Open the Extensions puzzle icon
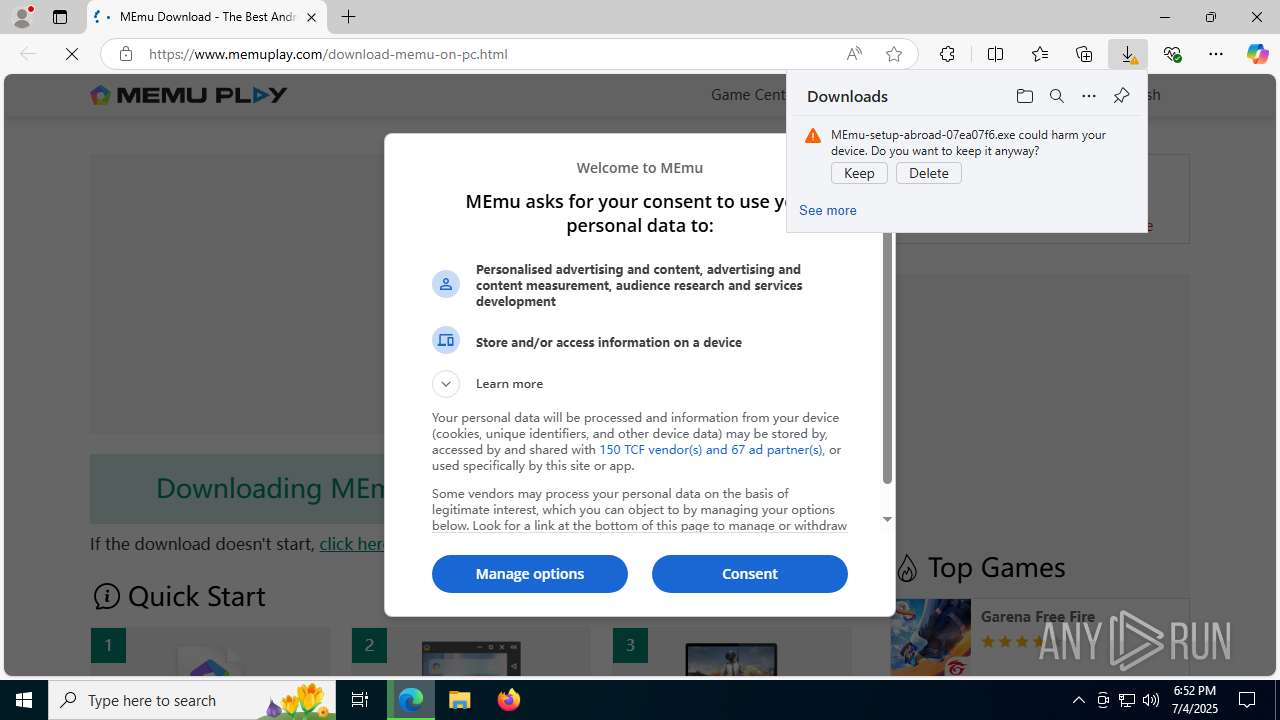Screen dimensions: 1280x720 947,54
